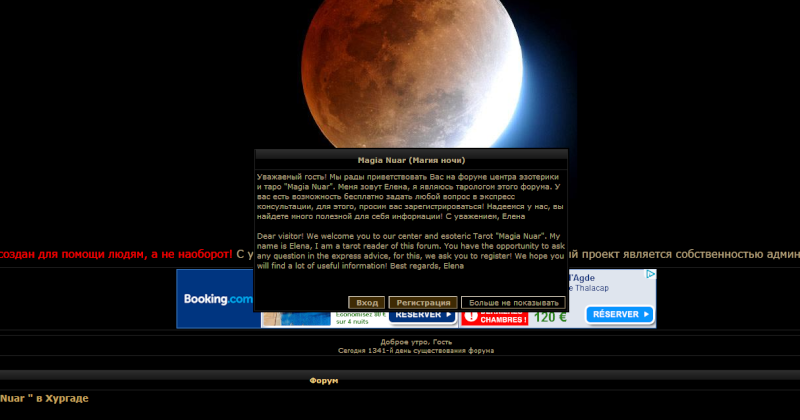The width and height of the screenshot is (800, 420).
Task: Click the light blue RÉSERVER button at right
Action: pyautogui.click(x=619, y=314)
